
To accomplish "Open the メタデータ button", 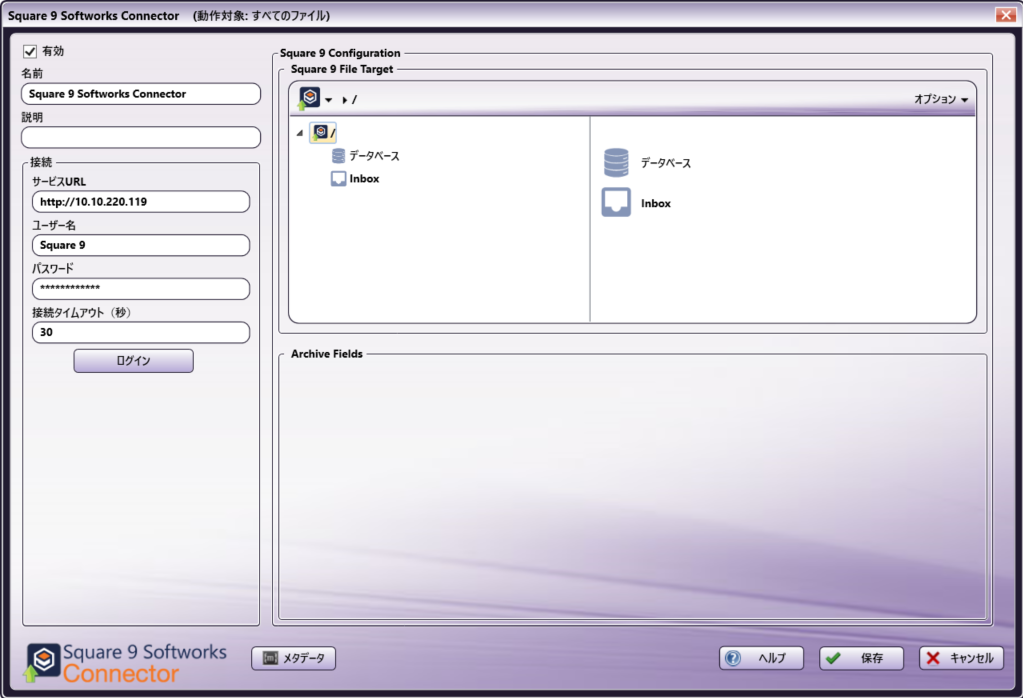I will [x=294, y=658].
